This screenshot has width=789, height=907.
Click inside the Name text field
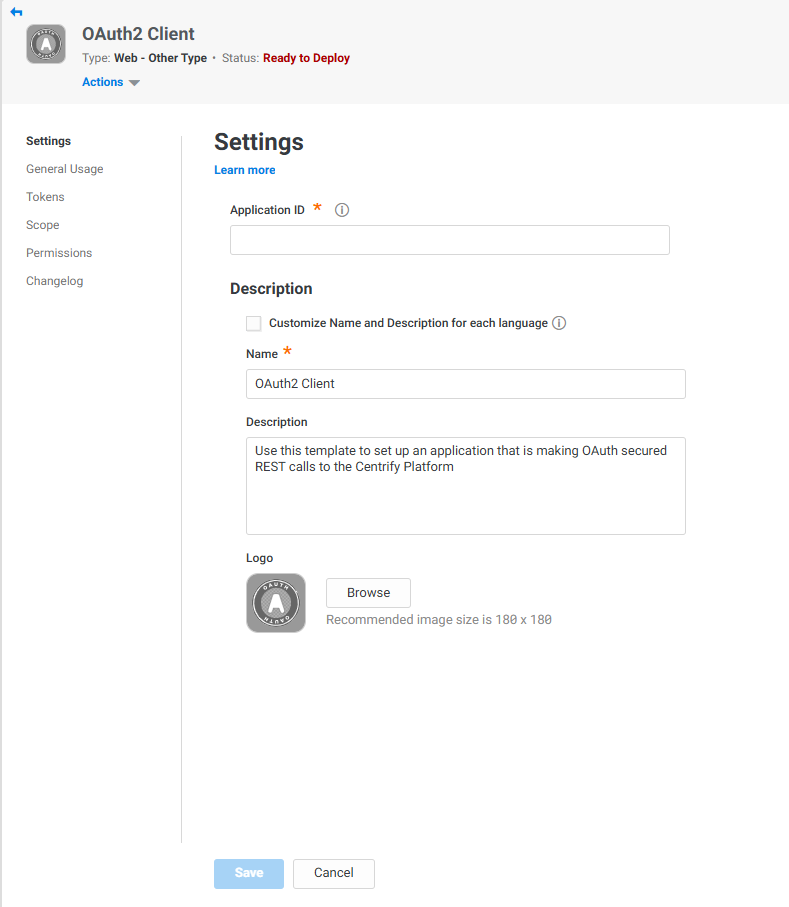465,384
